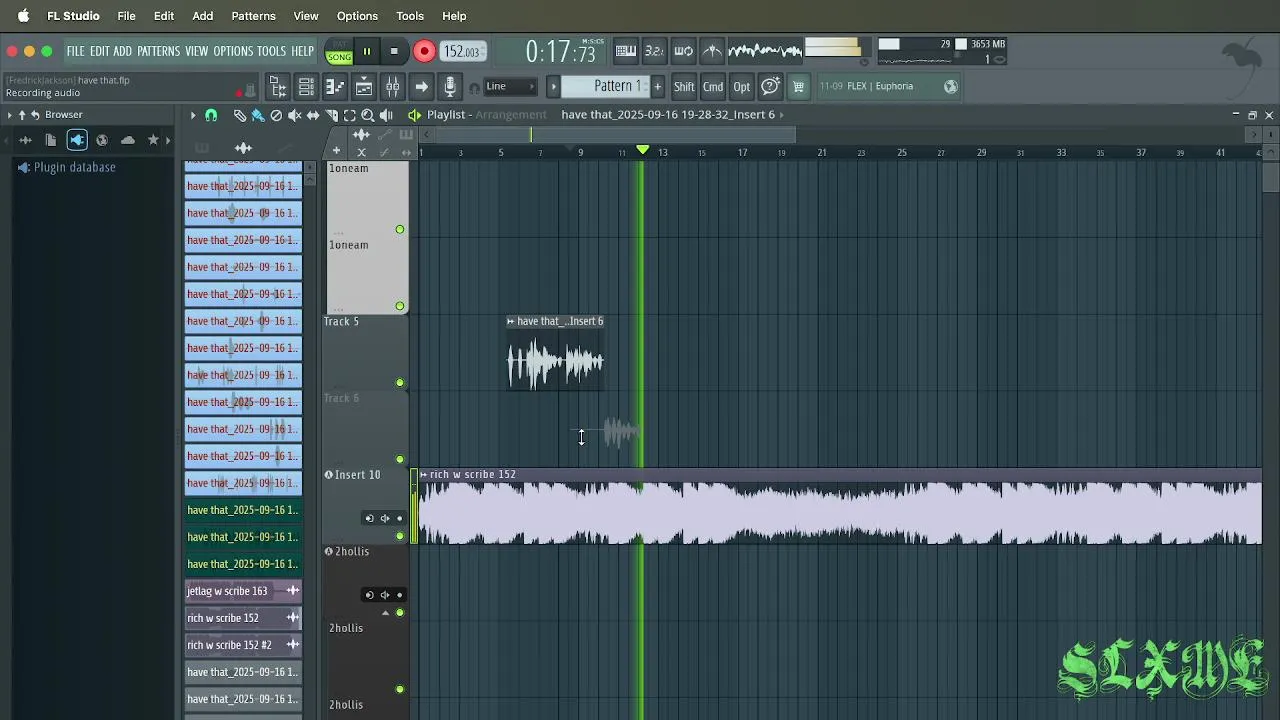1280x720 pixels.
Task: Select the Slip tool
Action: [x=313, y=115]
